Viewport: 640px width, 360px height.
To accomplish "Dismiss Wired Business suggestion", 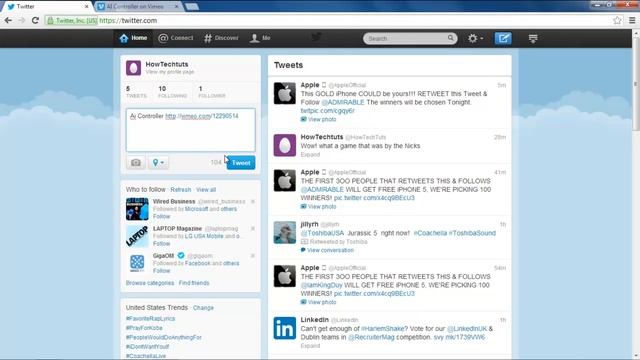I will 253,201.
